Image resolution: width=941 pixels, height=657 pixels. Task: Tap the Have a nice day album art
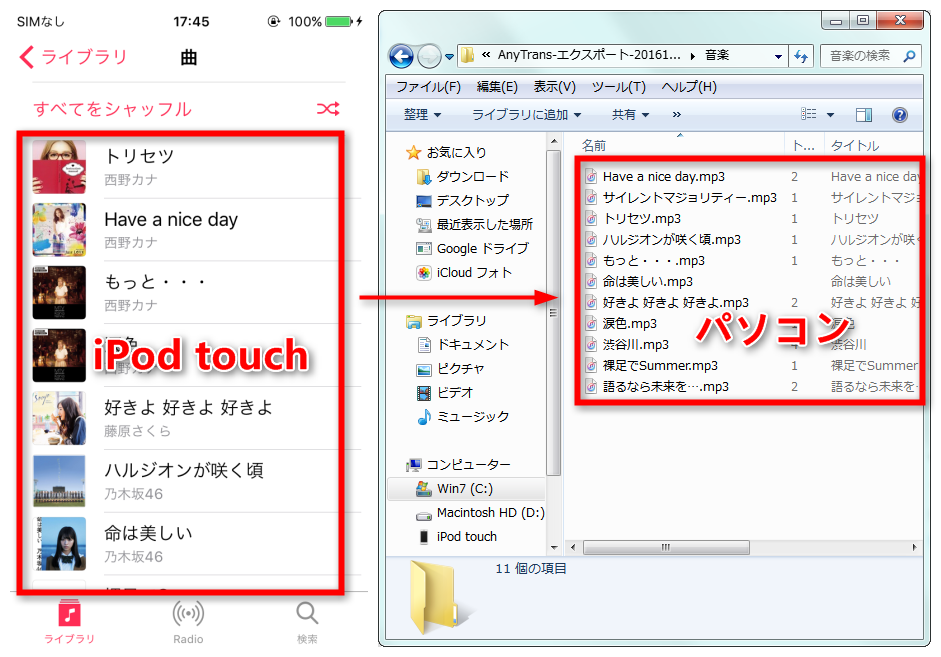(x=59, y=230)
